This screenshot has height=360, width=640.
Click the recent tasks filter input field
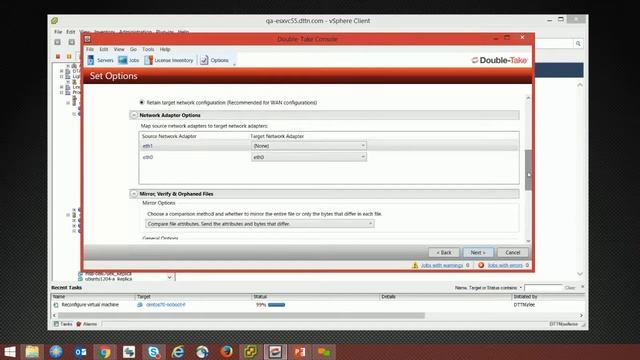[543, 288]
